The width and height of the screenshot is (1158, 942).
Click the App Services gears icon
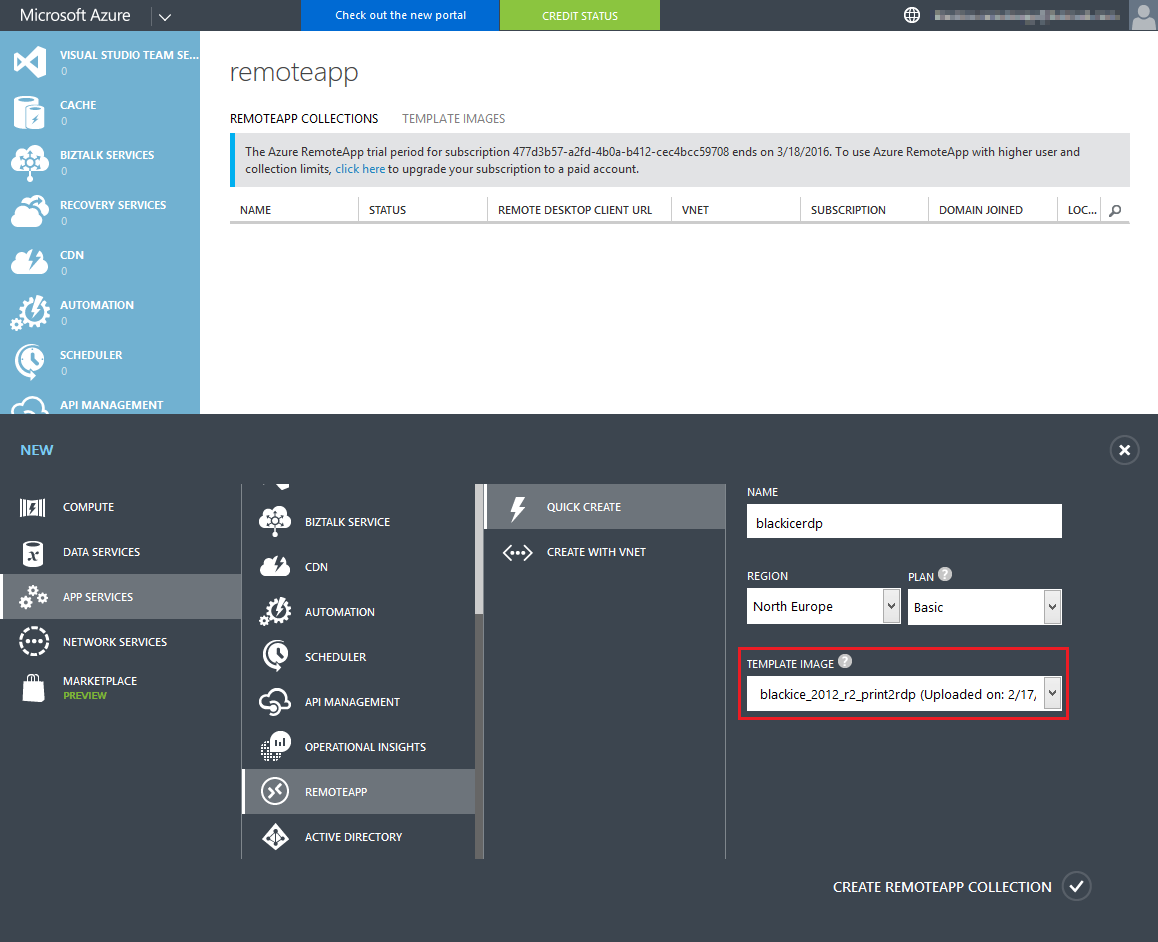(x=33, y=597)
